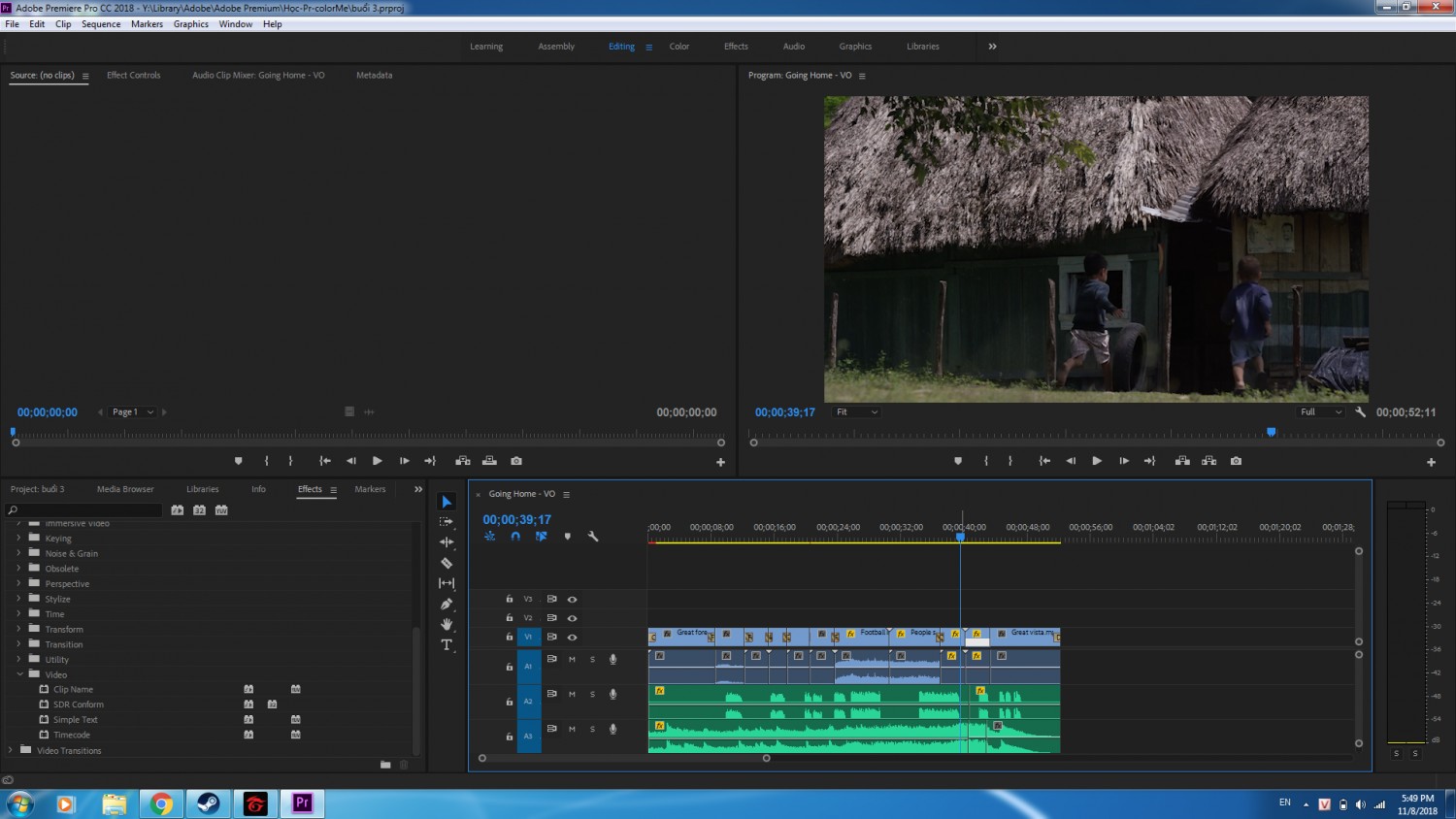Add a marker in the timeline header
1456x819 pixels.
point(568,537)
